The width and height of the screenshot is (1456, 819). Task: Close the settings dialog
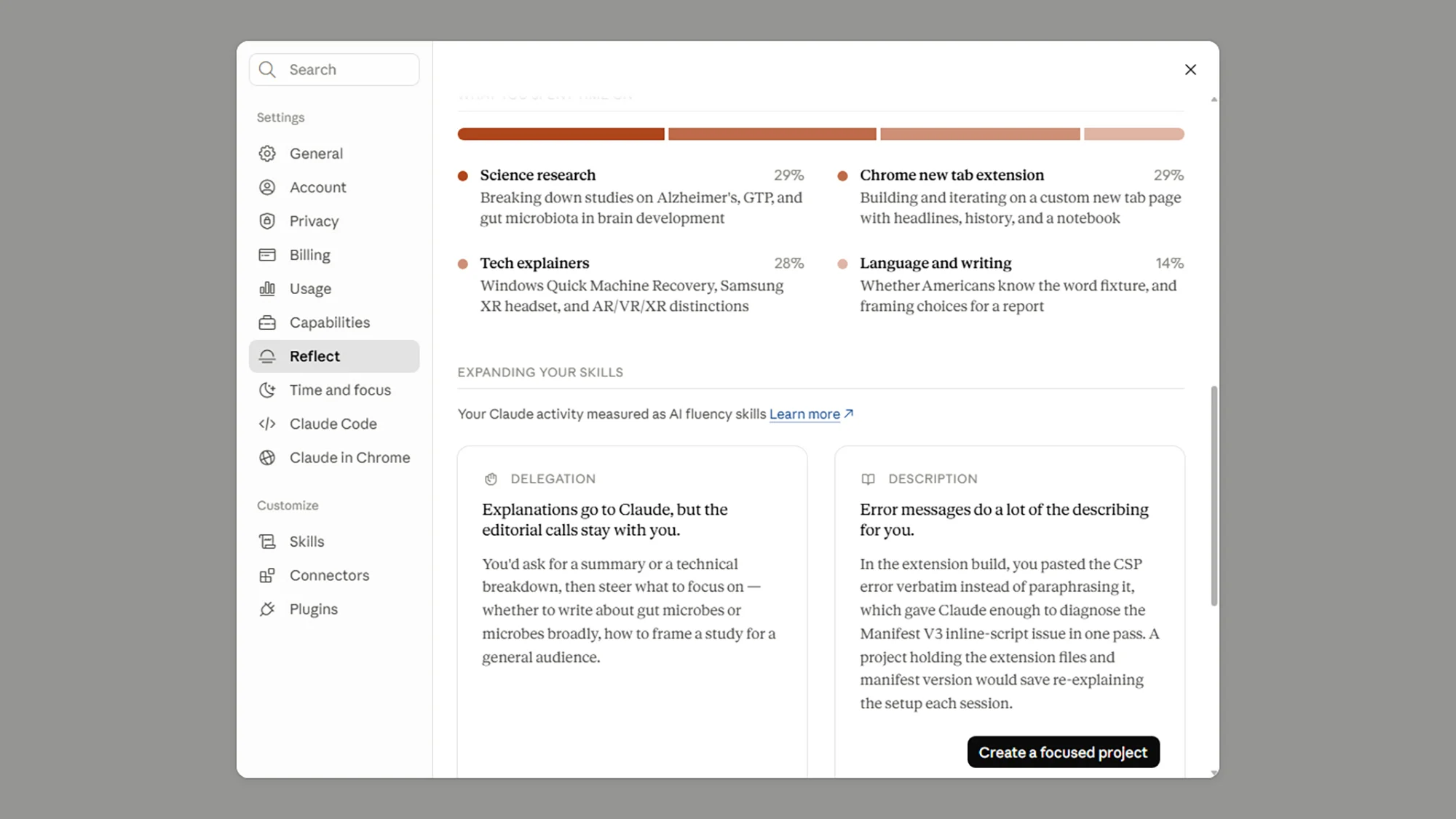click(x=1190, y=69)
